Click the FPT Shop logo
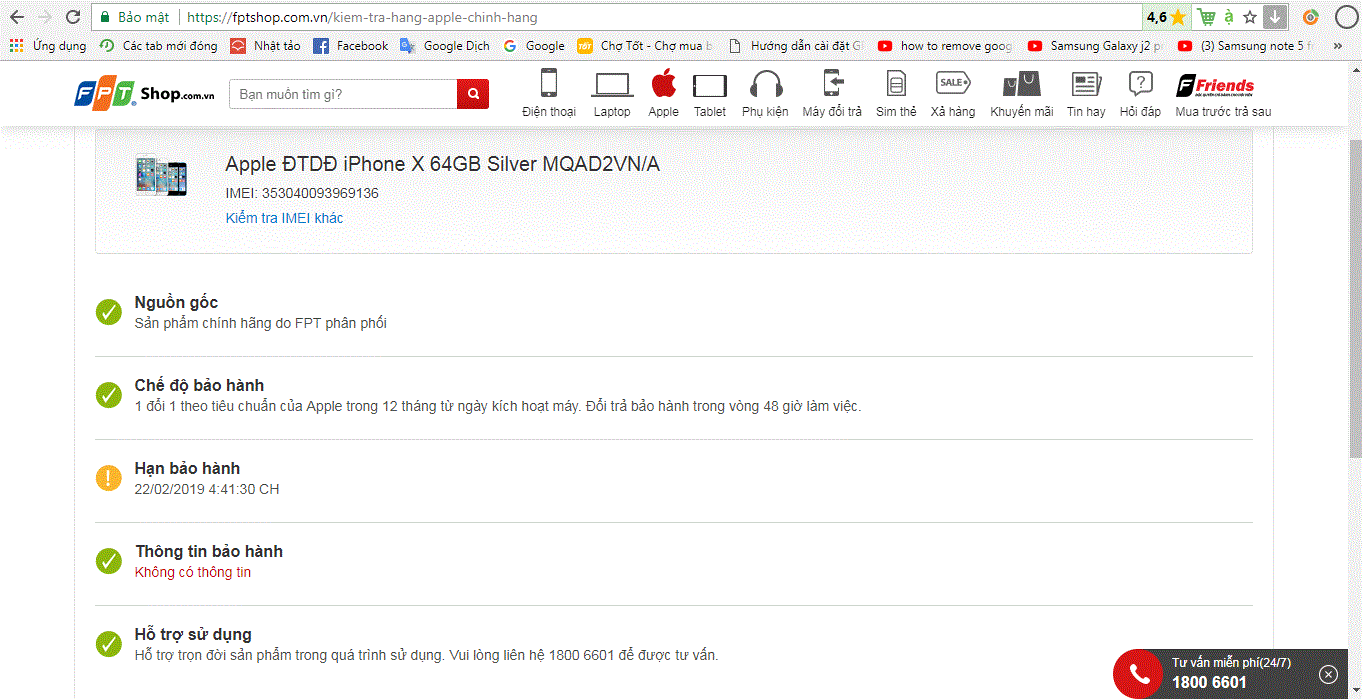Image resolution: width=1362 pixels, height=699 pixels. 145,94
